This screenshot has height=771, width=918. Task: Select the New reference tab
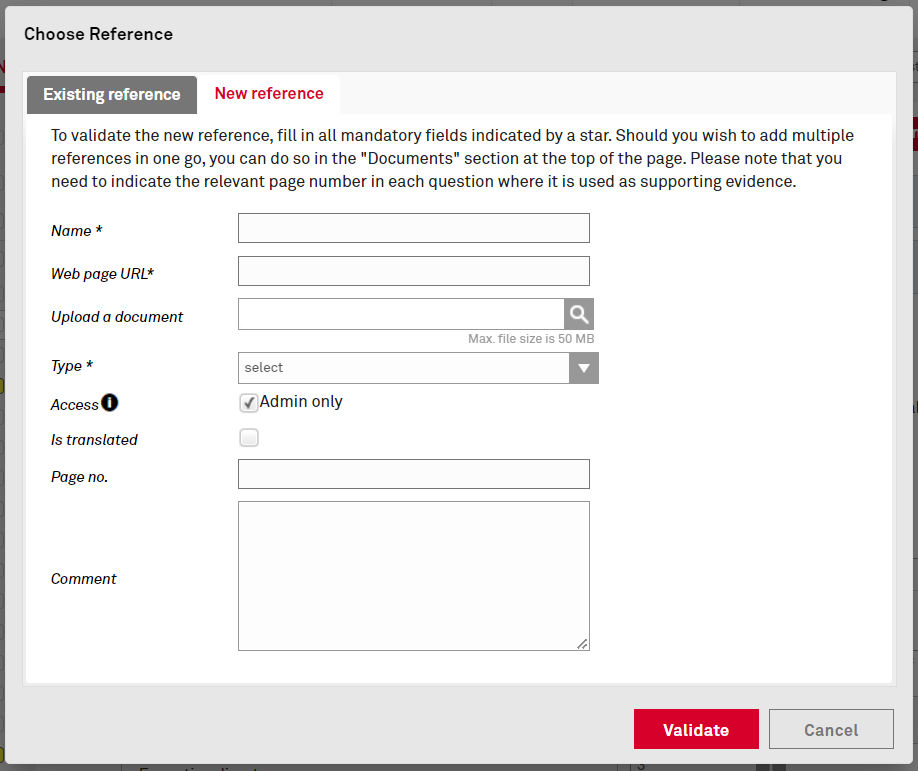tap(269, 94)
